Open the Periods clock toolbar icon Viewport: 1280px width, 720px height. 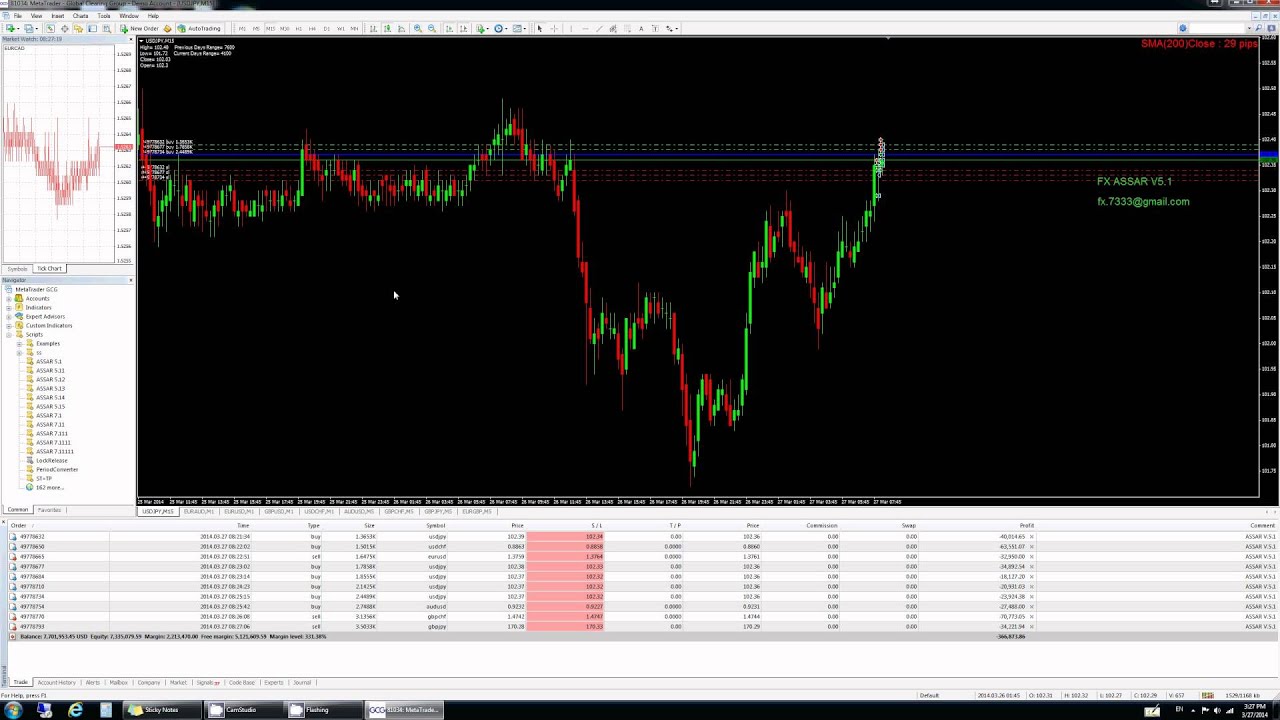(498, 28)
